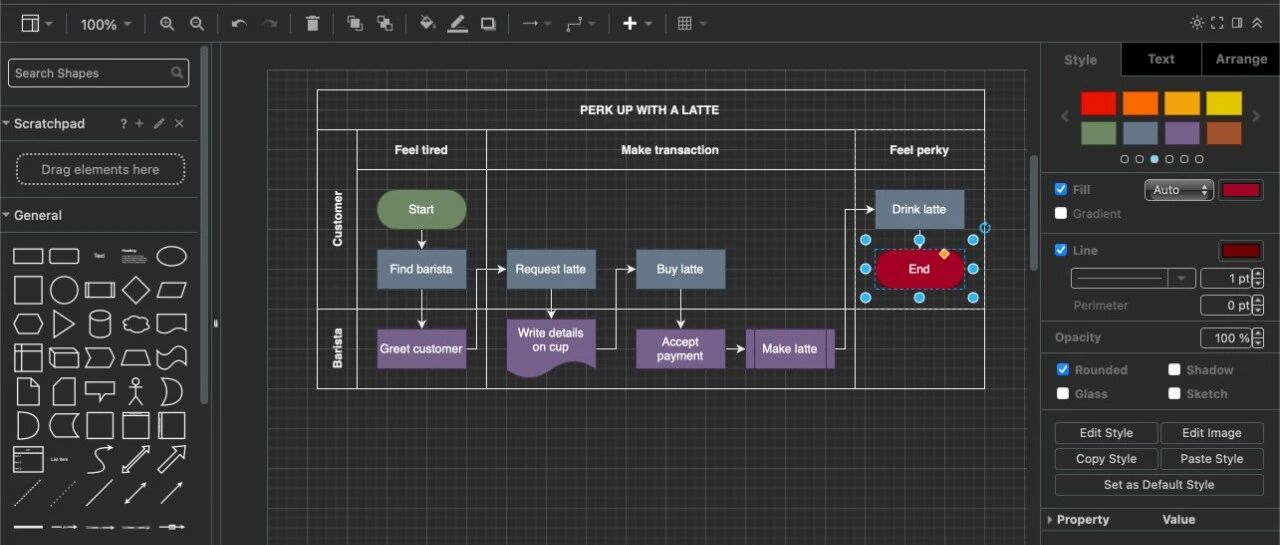Close the Scratchpad section
This screenshot has width=1280, height=545.
180,123
